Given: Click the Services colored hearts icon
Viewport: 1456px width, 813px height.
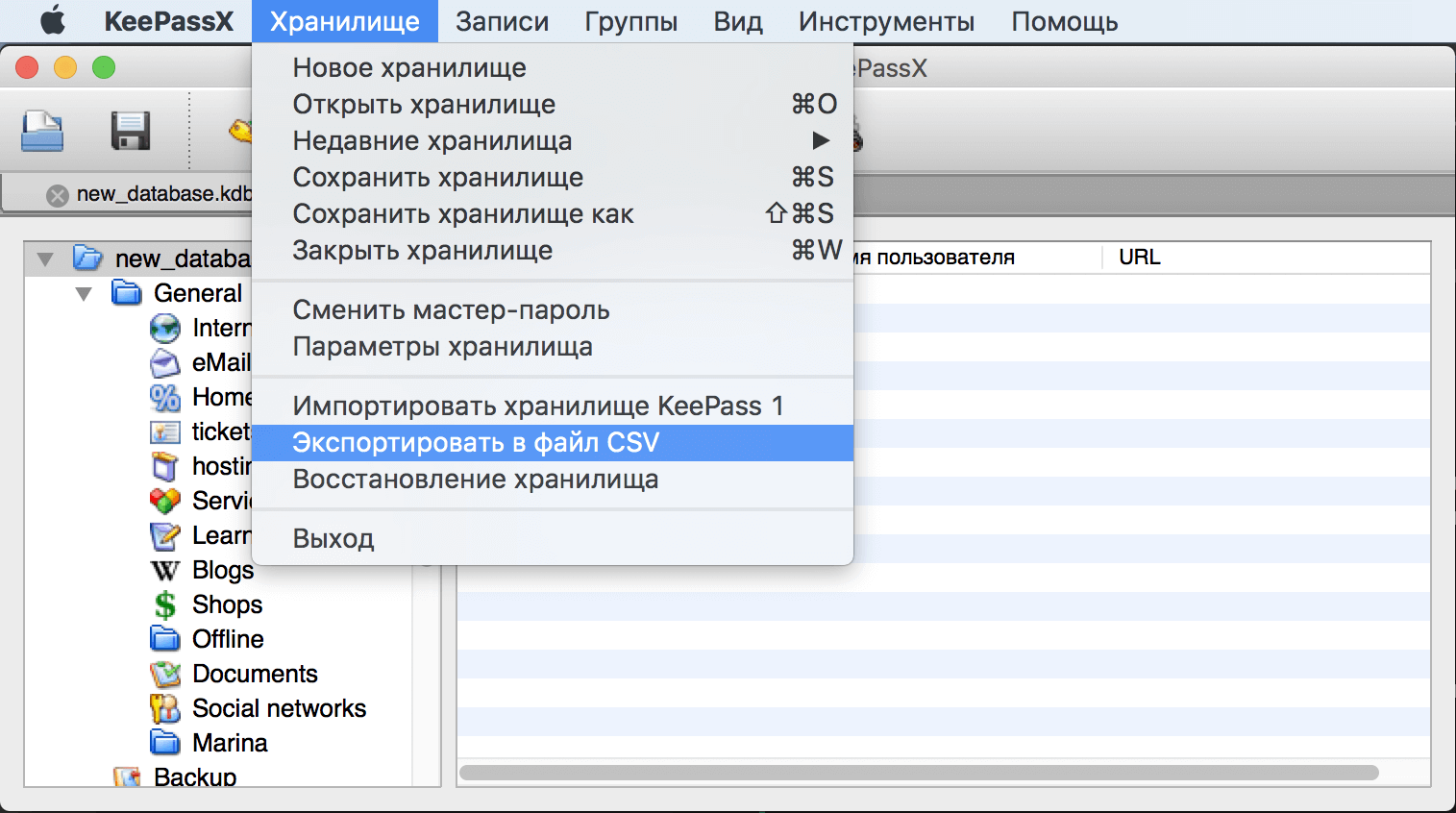Looking at the screenshot, I should tap(164, 501).
